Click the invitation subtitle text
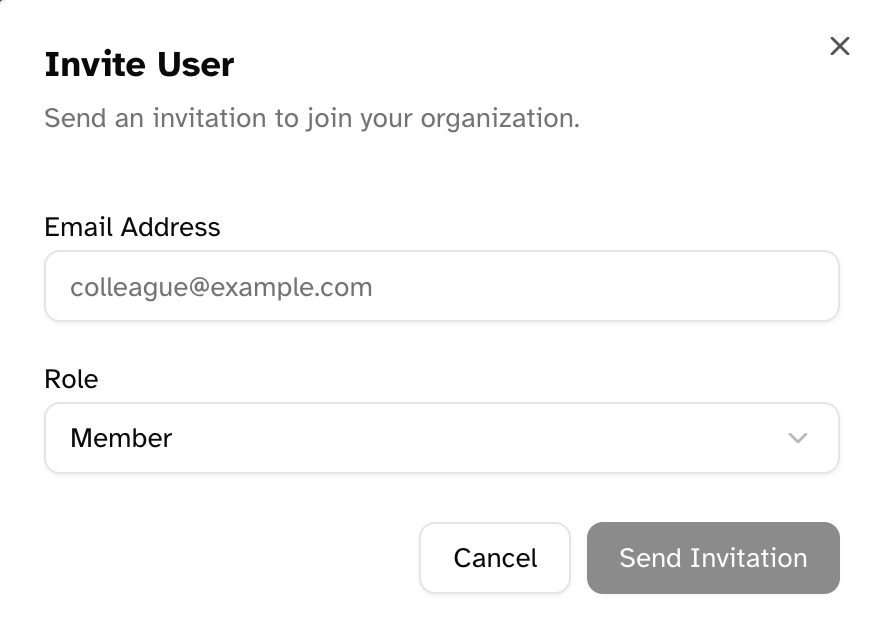This screenshot has height=634, width=876. coord(314,118)
